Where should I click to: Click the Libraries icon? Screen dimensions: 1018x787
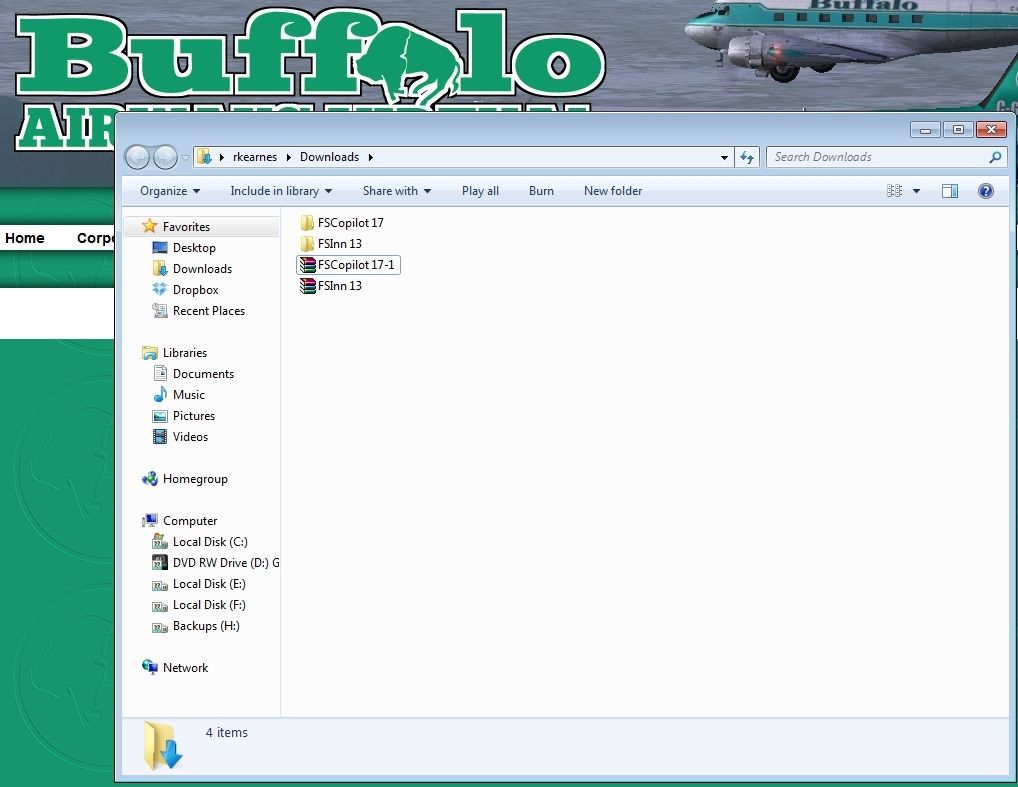click(150, 353)
